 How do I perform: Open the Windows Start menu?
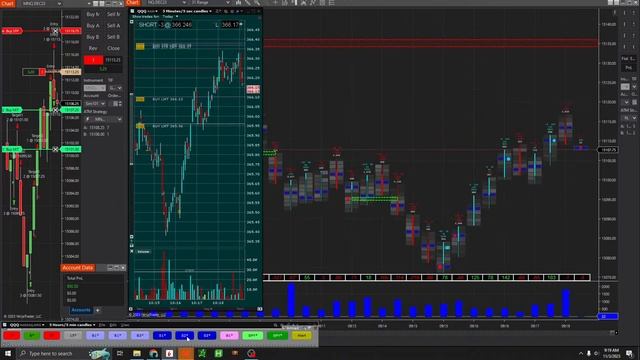[x=8, y=353]
